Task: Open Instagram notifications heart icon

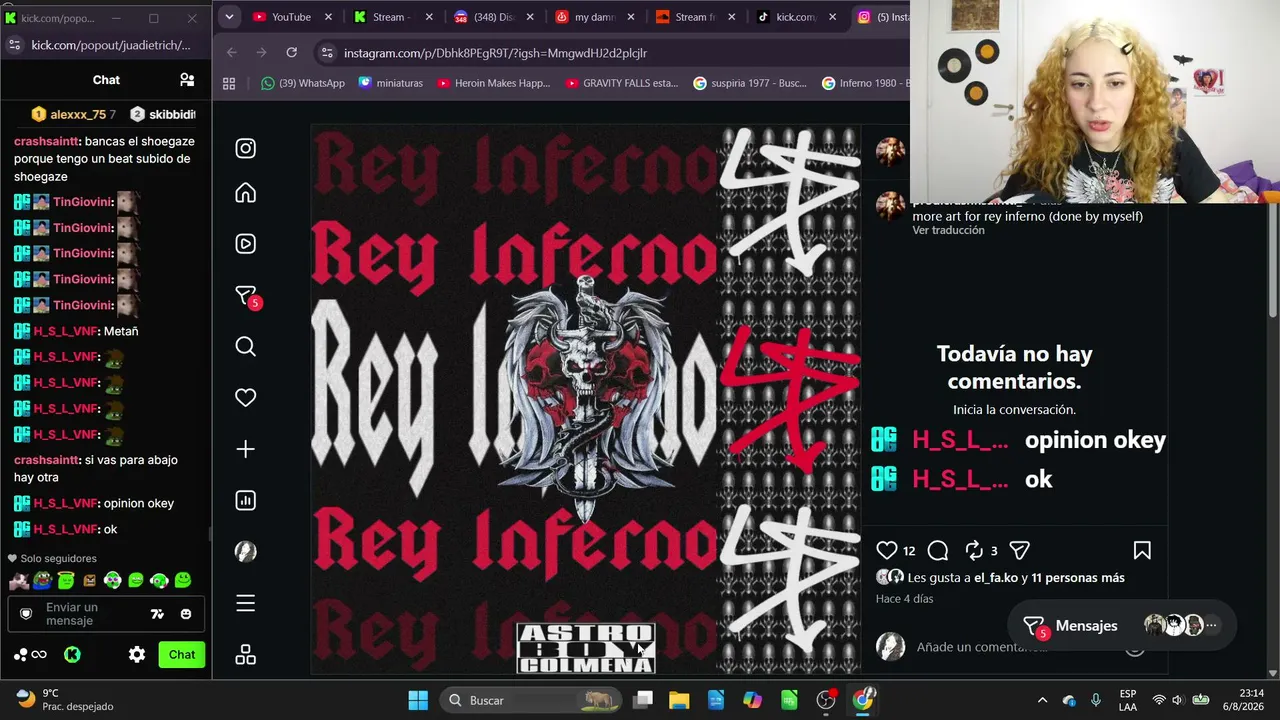Action: [x=245, y=398]
